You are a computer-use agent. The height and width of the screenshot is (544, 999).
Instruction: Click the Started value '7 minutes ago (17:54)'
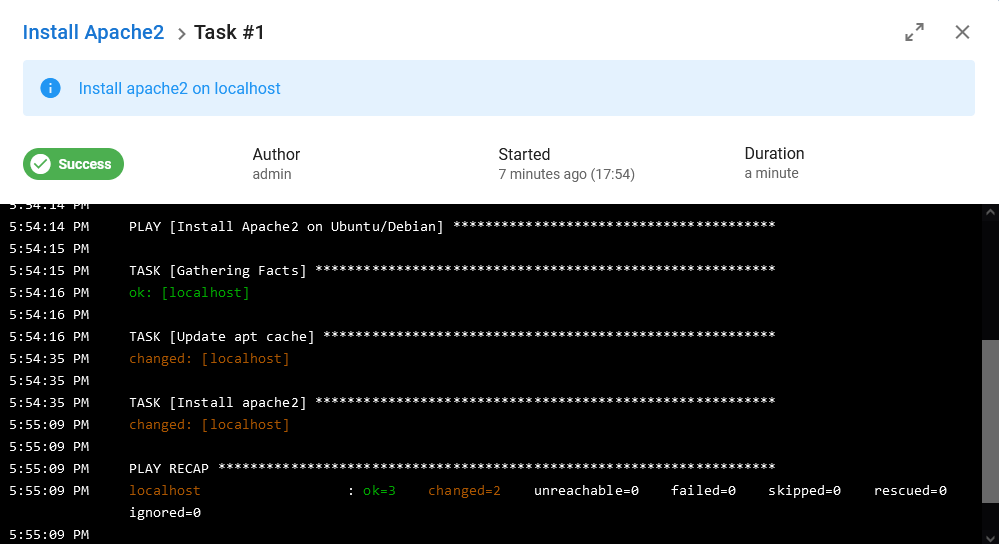pyautogui.click(x=566, y=174)
